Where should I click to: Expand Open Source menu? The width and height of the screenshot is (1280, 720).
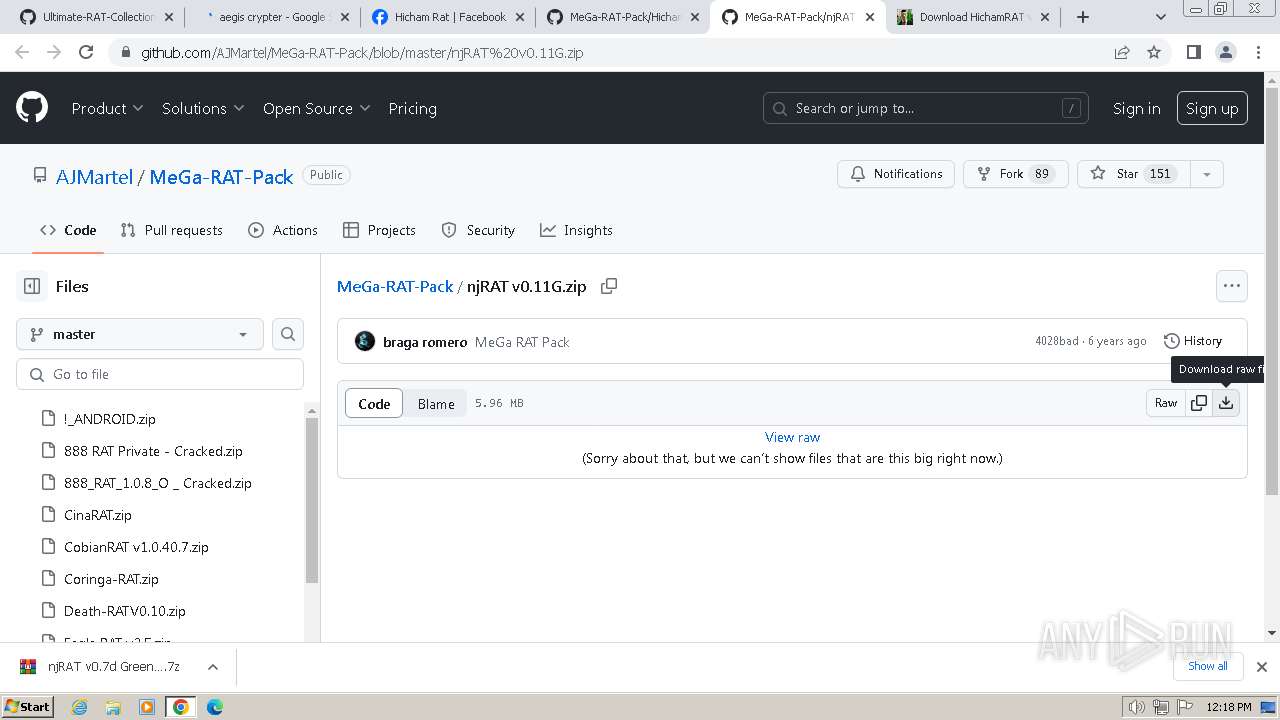[x=316, y=108]
